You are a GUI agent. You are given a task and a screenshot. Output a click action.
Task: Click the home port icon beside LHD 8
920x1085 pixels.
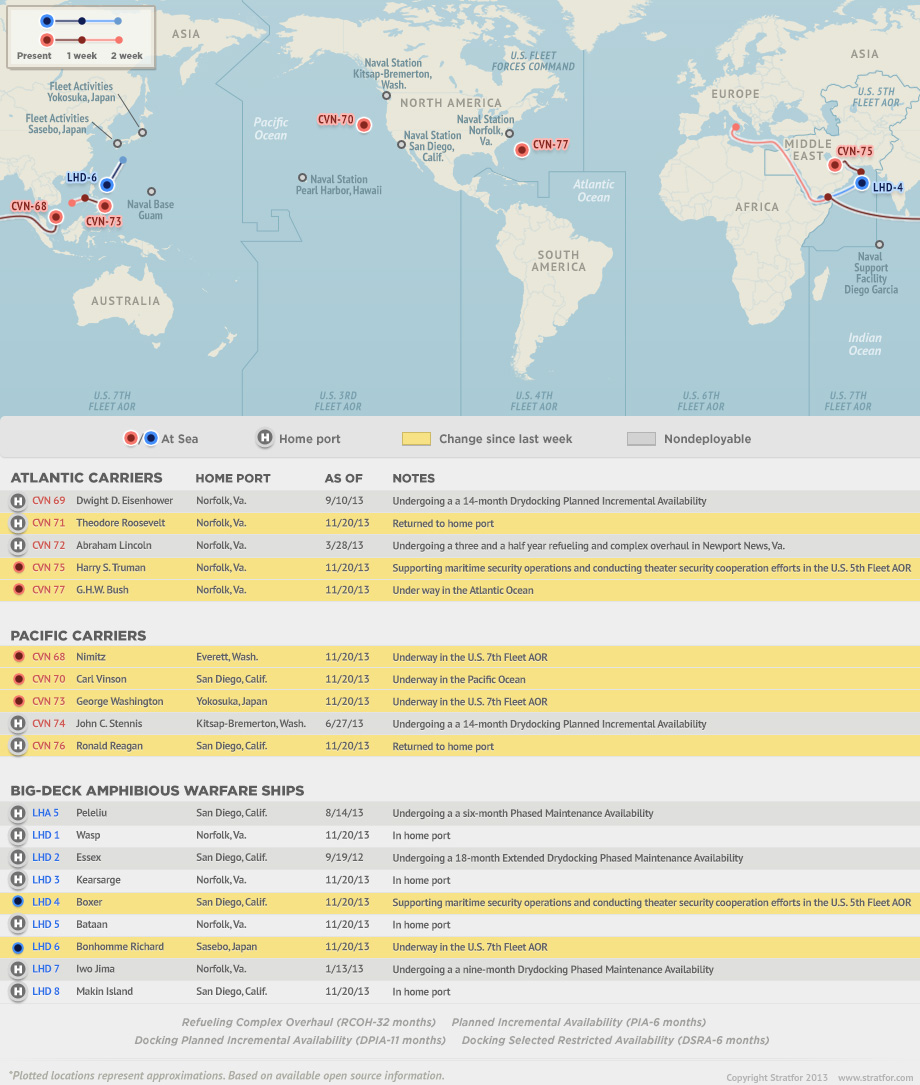pyautogui.click(x=18, y=992)
